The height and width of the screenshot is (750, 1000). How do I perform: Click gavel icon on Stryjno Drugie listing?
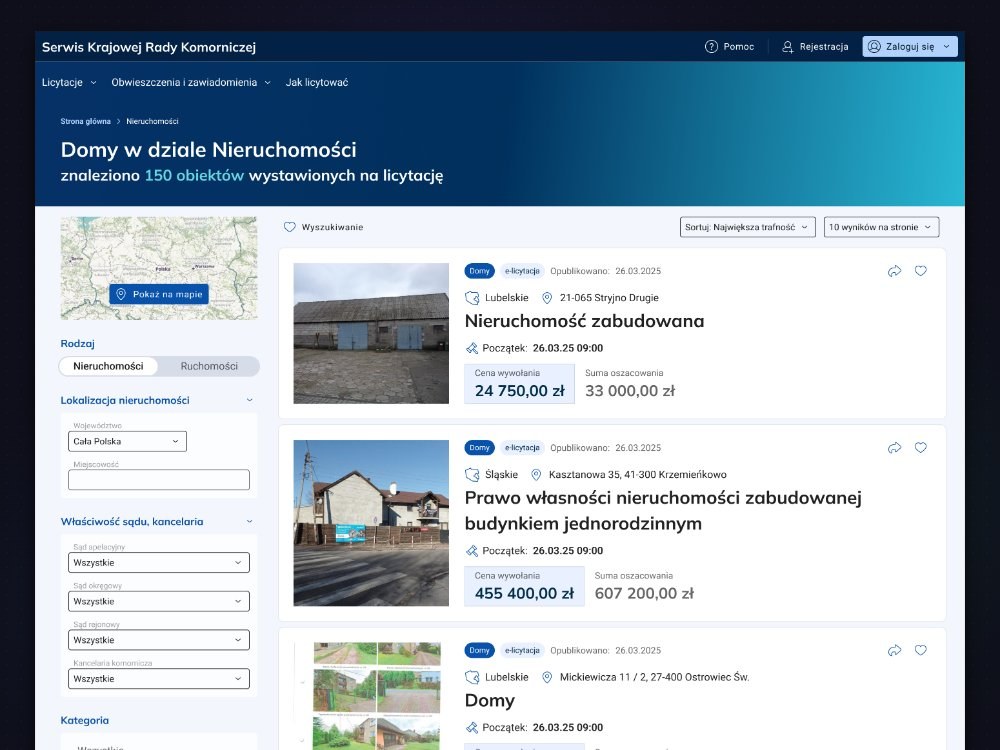pyautogui.click(x=472, y=348)
